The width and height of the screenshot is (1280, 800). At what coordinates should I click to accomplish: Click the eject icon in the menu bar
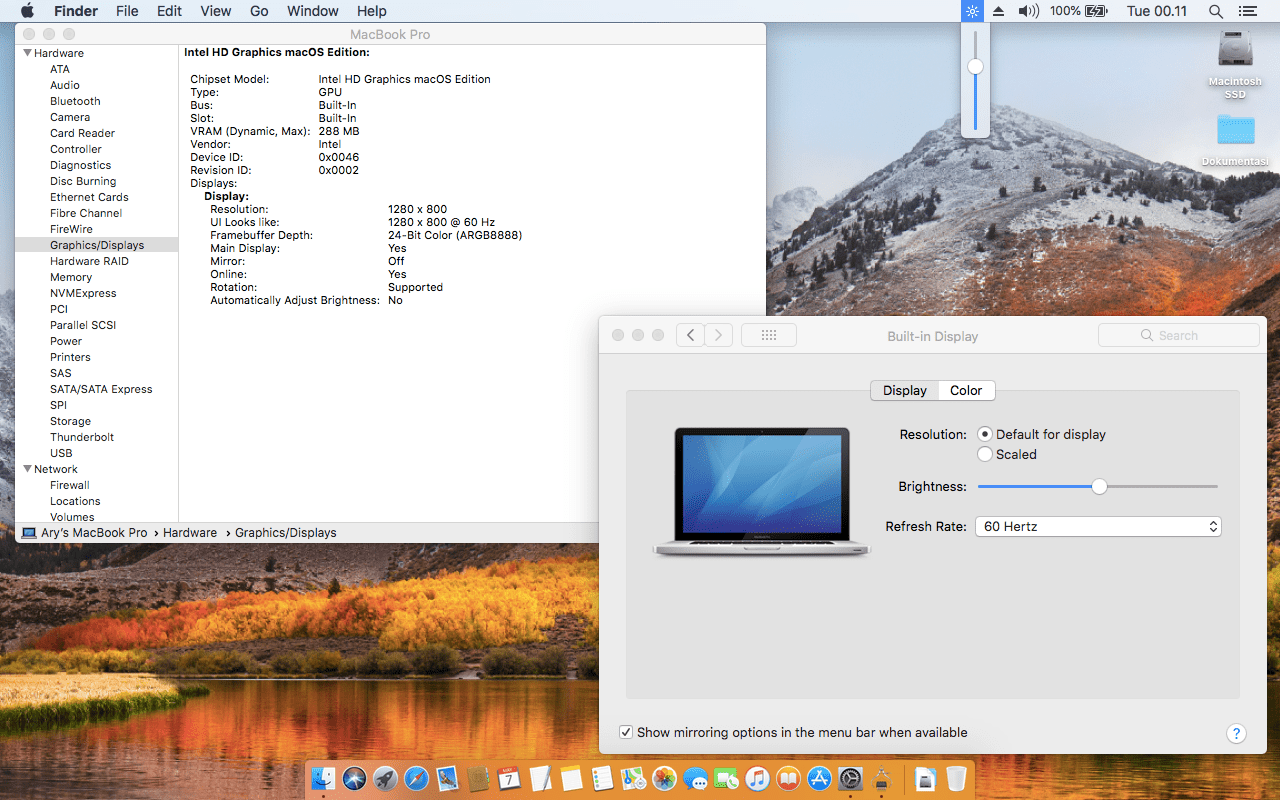click(998, 11)
